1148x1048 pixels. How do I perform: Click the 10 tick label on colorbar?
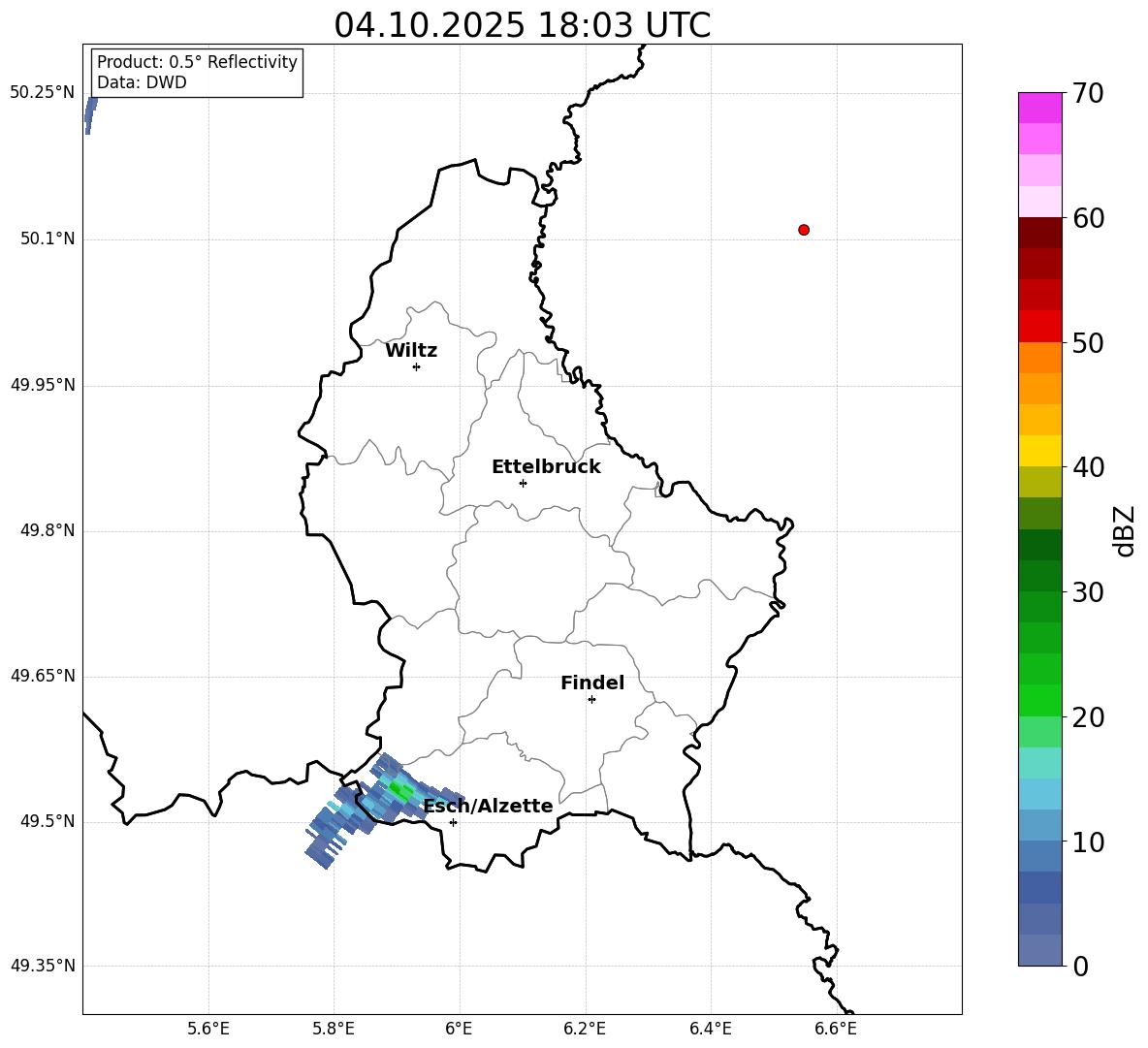1088,842
